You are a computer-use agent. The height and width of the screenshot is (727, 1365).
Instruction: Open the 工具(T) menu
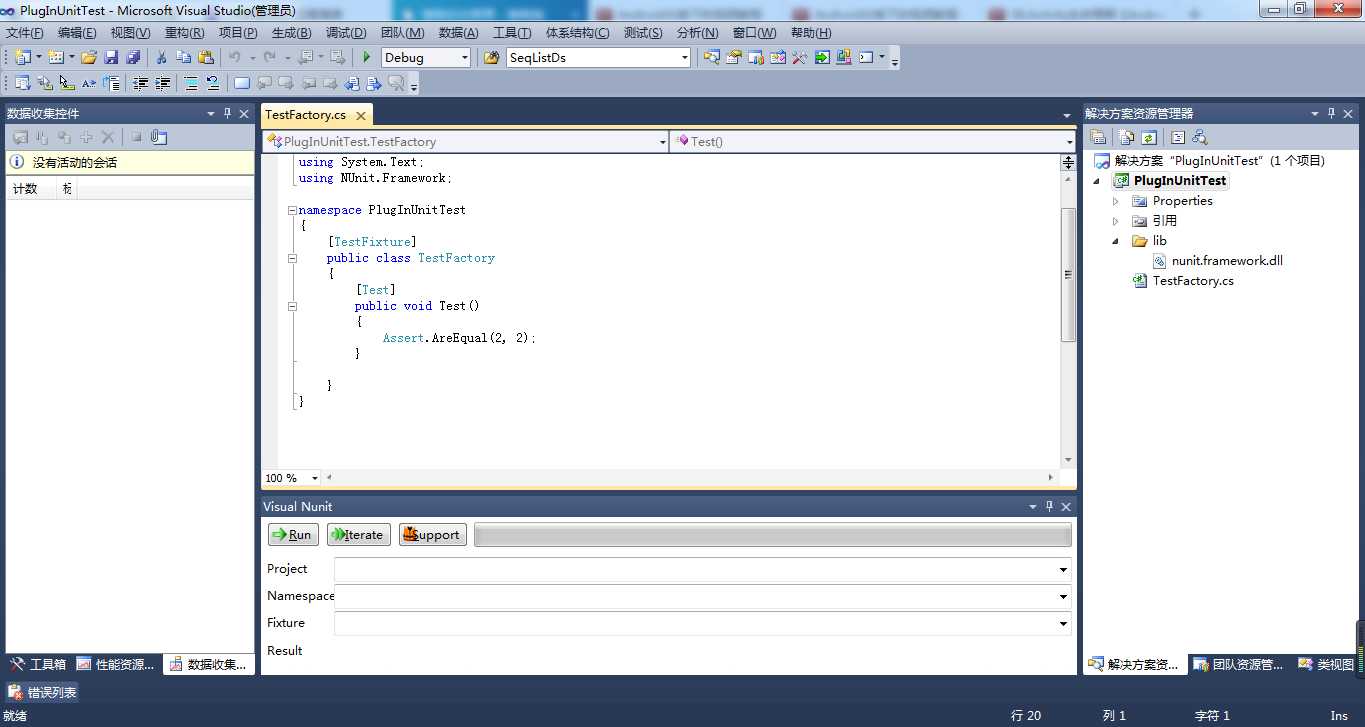coord(512,33)
